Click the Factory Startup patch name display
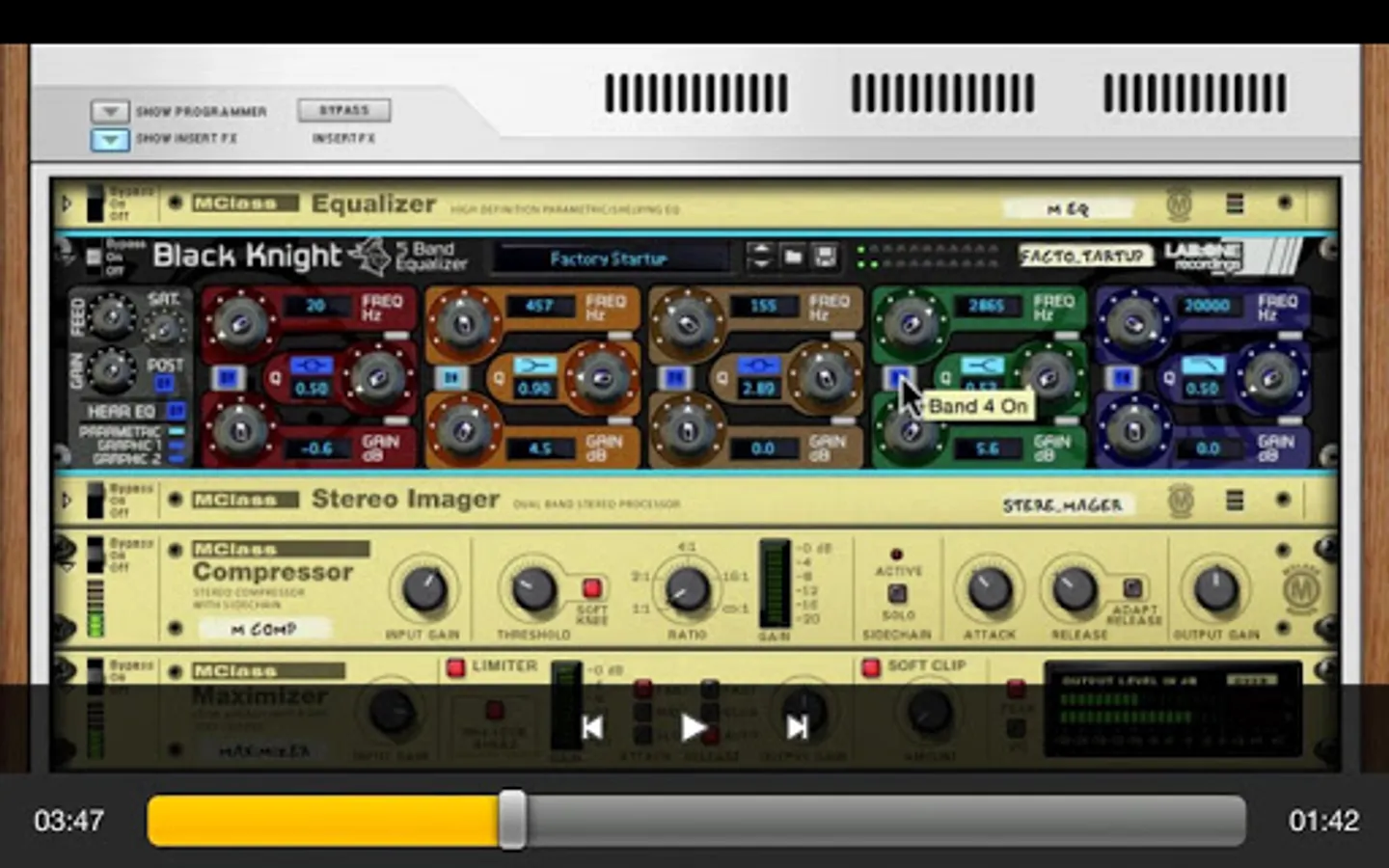This screenshot has width=1389, height=868. (610, 258)
